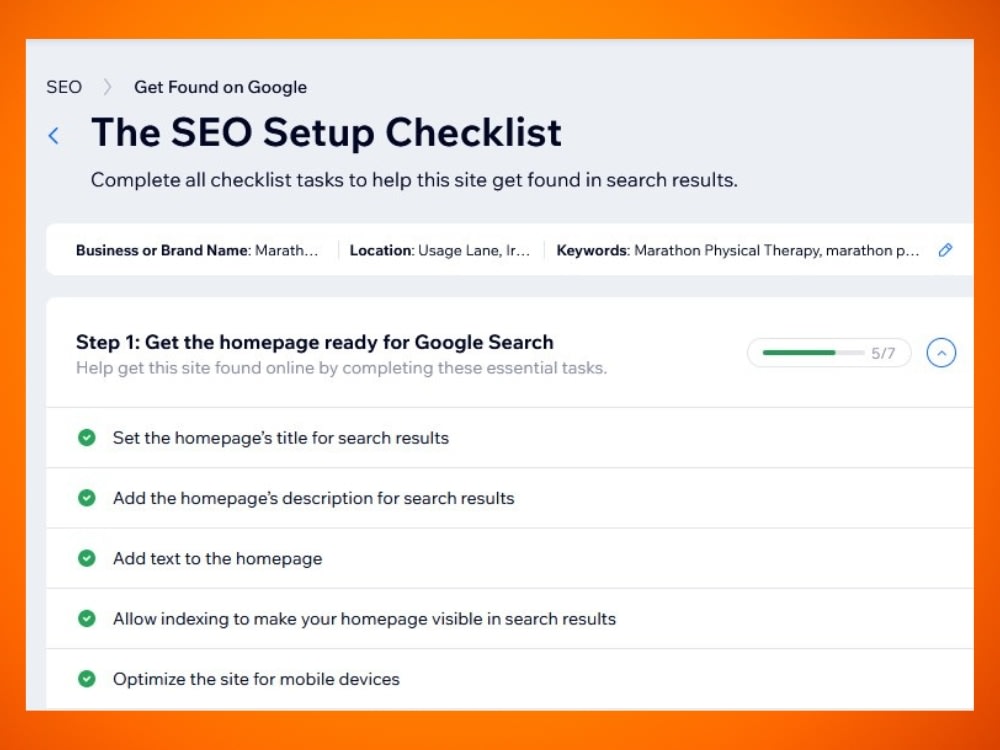
Task: Click the Business or Brand Name field
Action: 197,250
